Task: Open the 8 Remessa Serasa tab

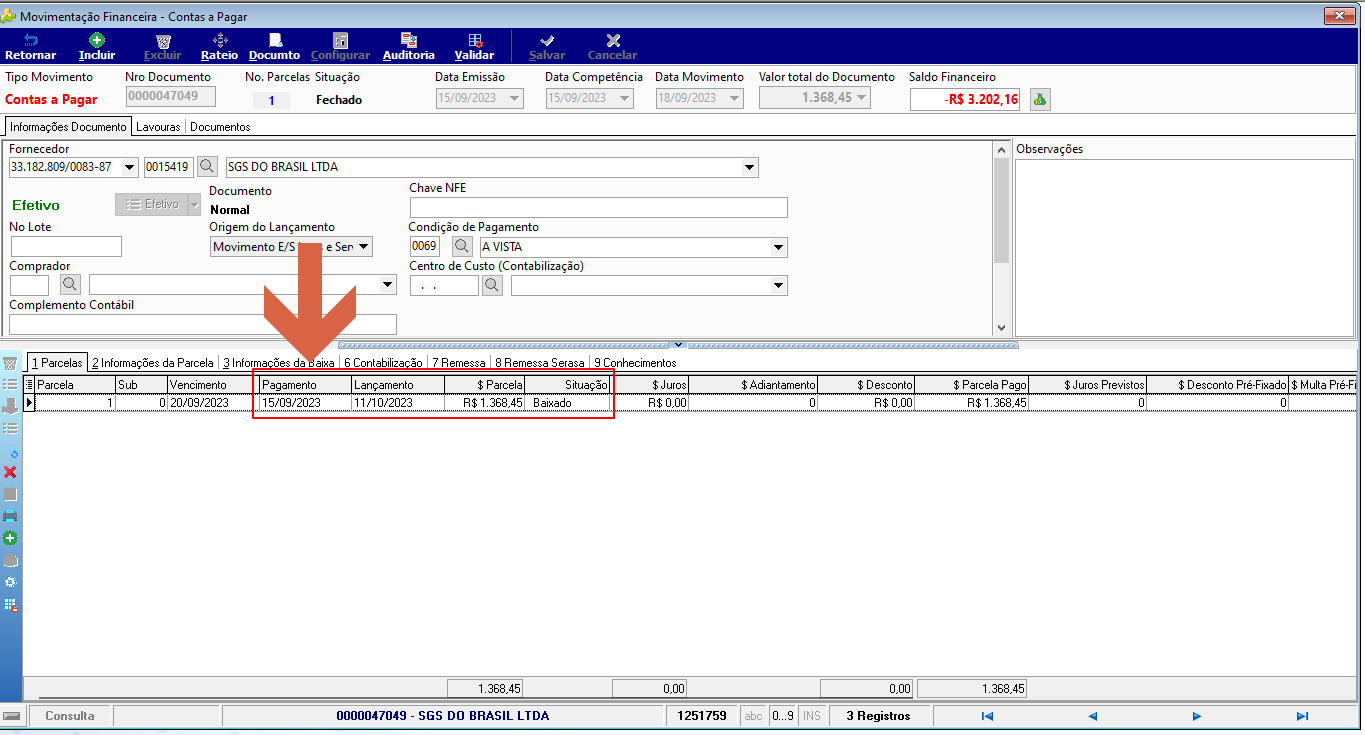Action: click(540, 363)
